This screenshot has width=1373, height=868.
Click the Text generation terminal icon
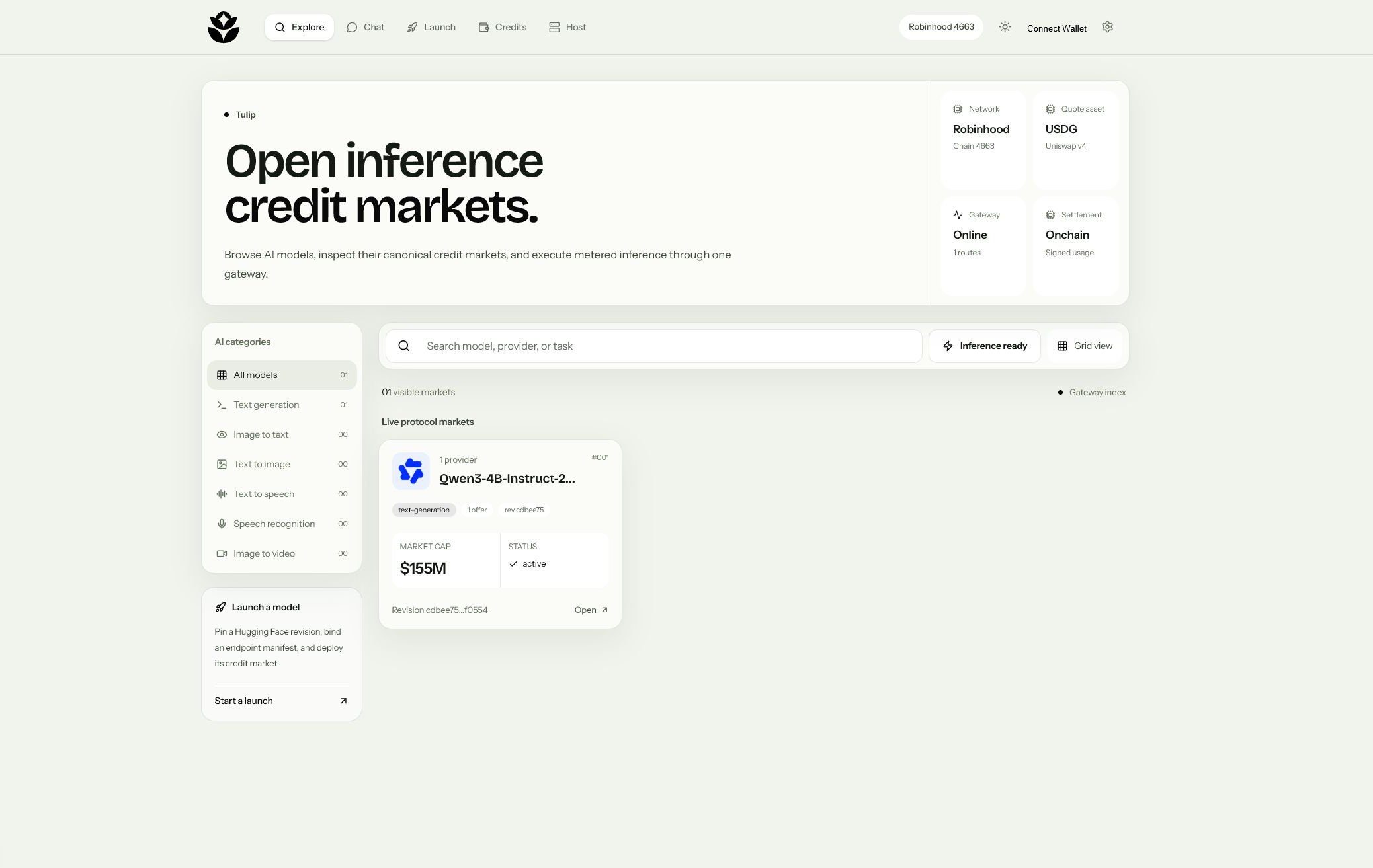pos(222,405)
